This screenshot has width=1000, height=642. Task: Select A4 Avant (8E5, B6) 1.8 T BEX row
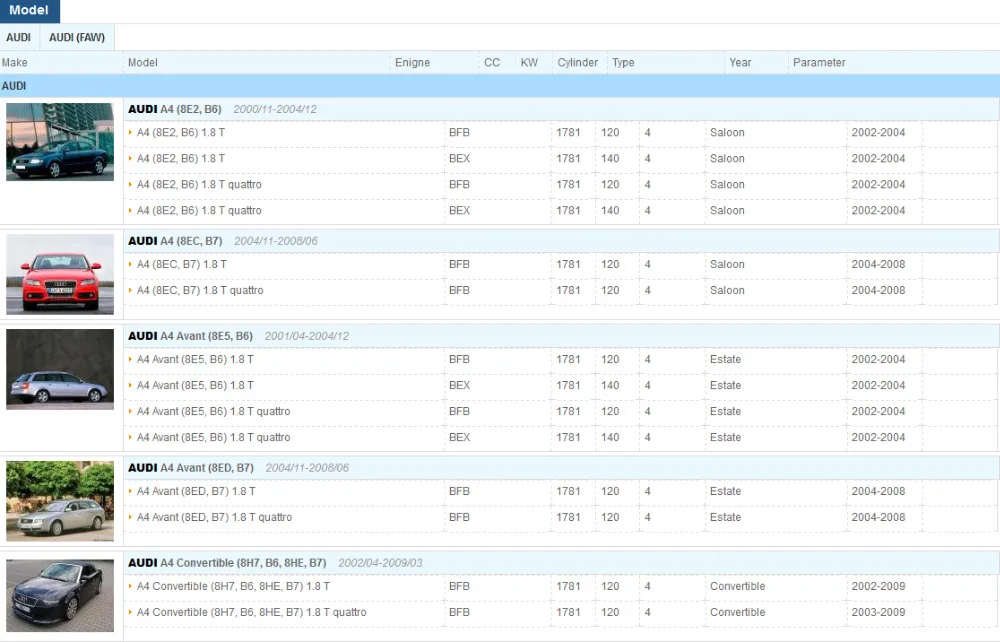click(195, 386)
